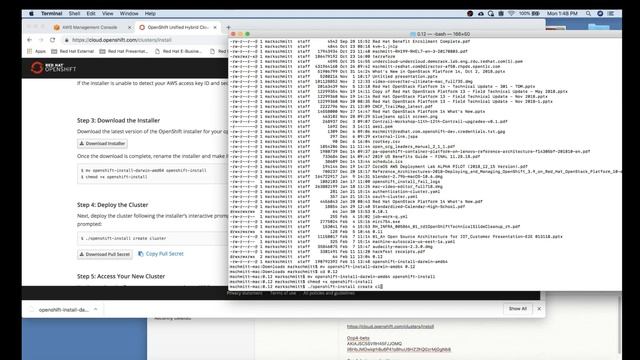Open cloud.openshift.com link in background notes window

(x=390, y=327)
